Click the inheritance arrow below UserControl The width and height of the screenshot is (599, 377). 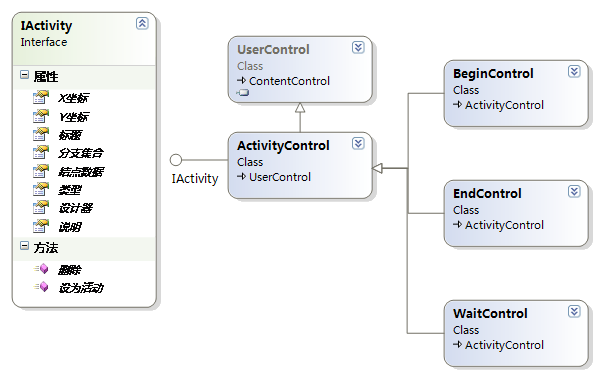pos(300,108)
